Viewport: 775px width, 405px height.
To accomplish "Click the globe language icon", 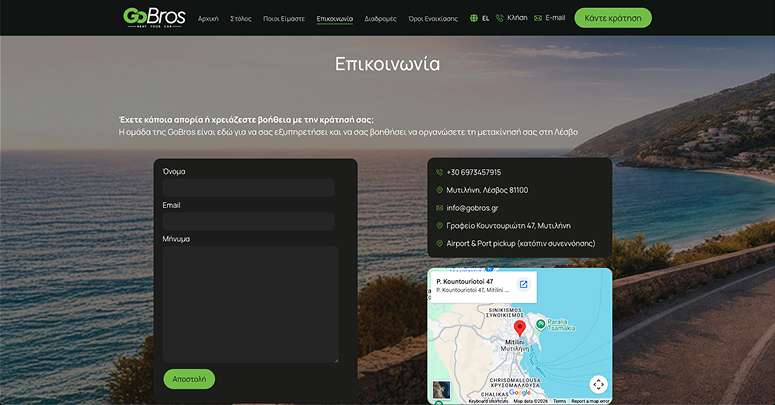I will (x=474, y=18).
